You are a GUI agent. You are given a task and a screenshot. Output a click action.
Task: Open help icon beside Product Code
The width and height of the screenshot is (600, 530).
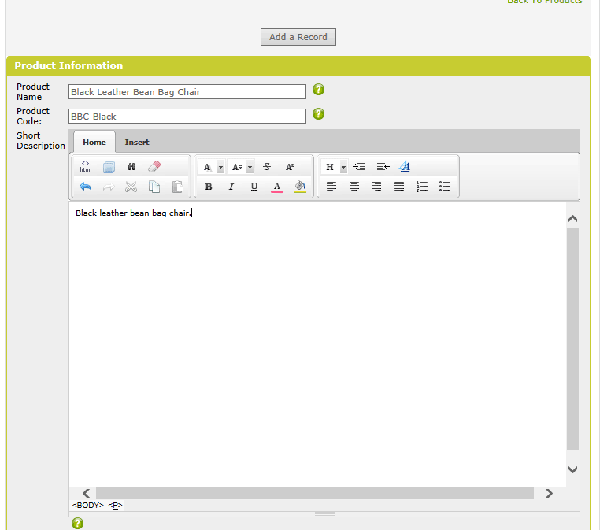(x=318, y=114)
